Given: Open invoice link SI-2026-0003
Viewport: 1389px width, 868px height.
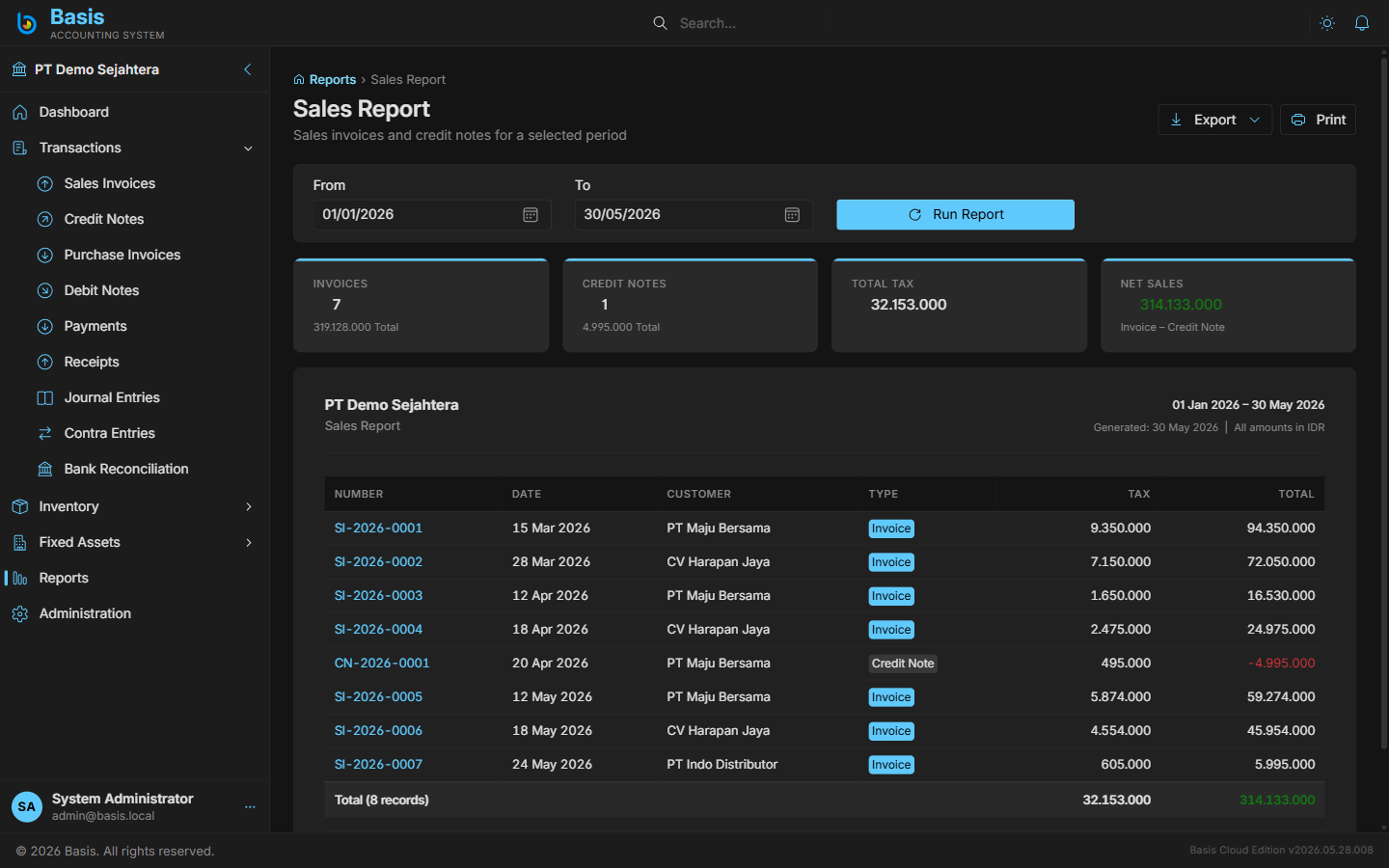Looking at the screenshot, I should point(378,596).
